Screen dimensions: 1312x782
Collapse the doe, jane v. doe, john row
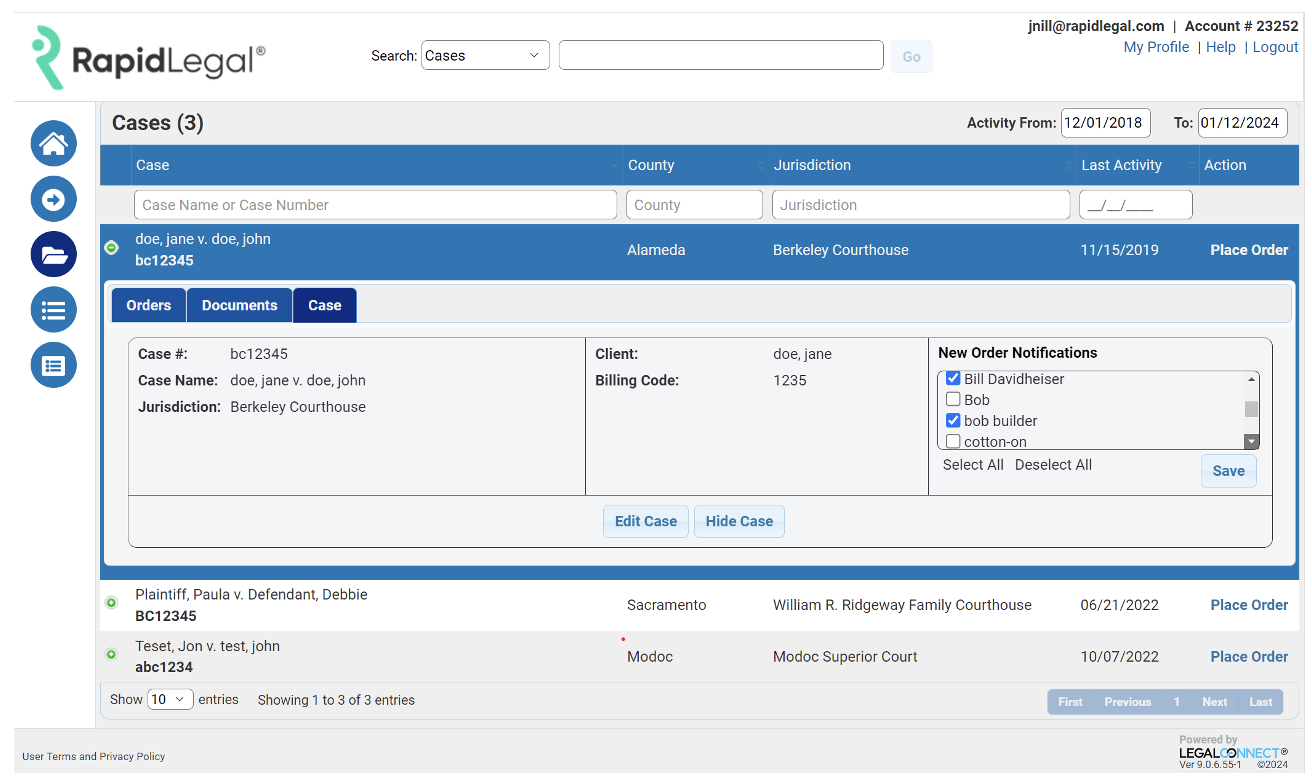111,247
